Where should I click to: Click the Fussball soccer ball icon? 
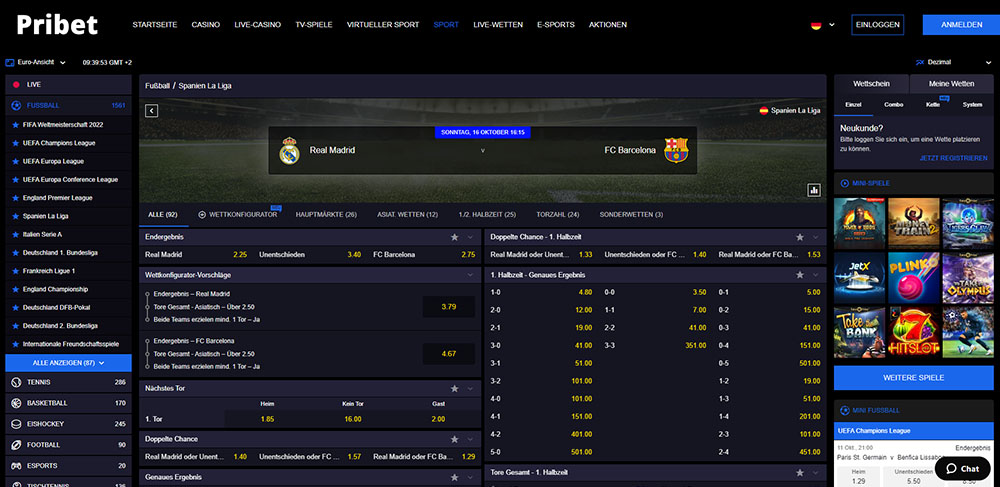(x=16, y=105)
